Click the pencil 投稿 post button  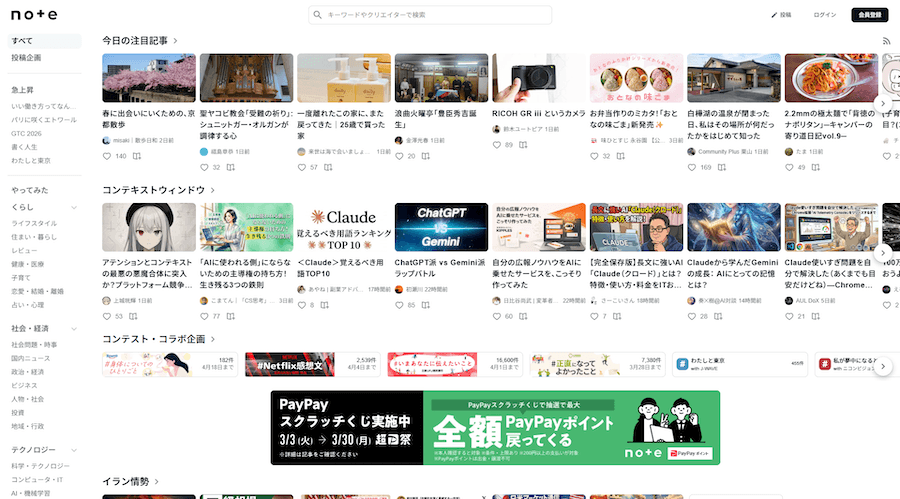click(781, 15)
